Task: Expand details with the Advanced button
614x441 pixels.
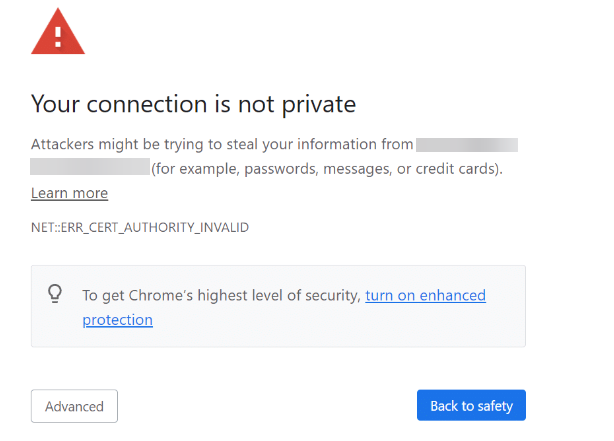Action: (74, 406)
